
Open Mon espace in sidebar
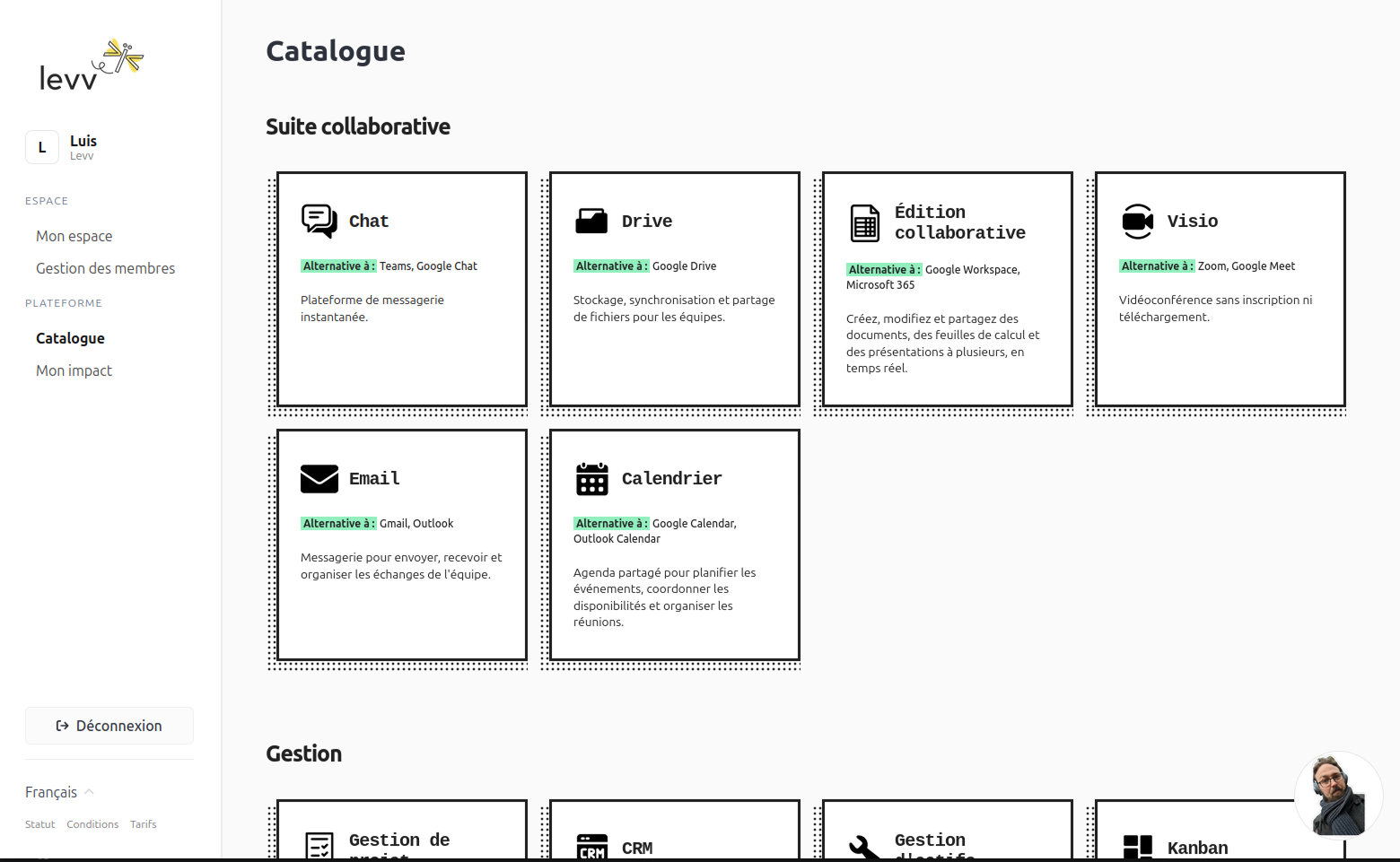click(x=74, y=236)
